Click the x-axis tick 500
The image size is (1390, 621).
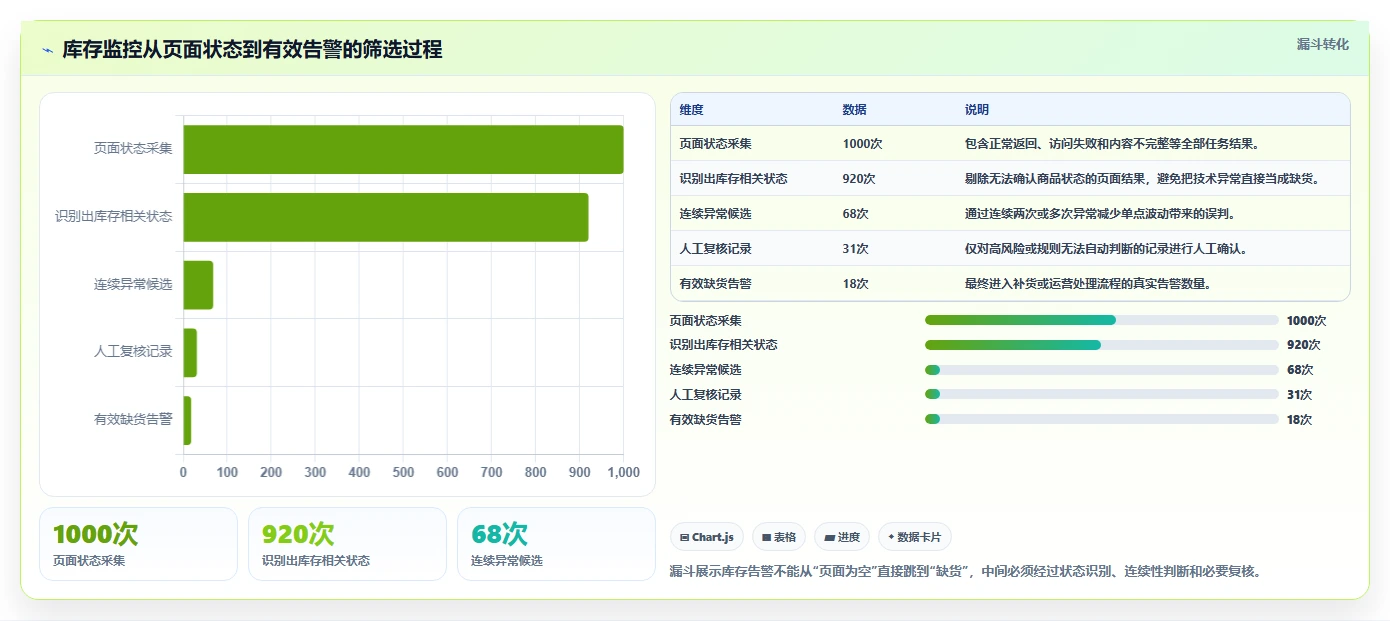coord(403,473)
